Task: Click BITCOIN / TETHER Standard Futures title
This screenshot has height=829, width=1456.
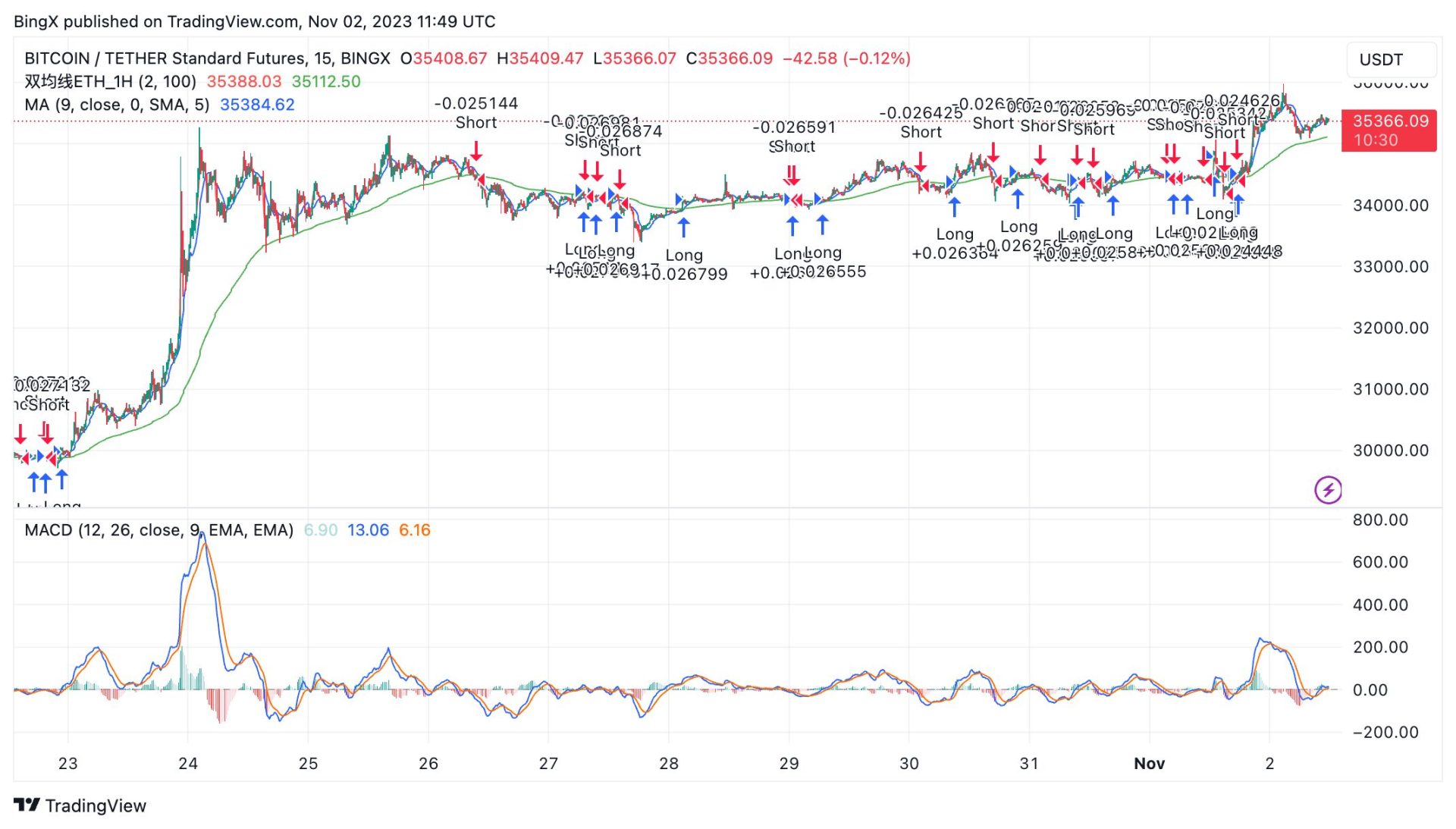Action: point(206,58)
